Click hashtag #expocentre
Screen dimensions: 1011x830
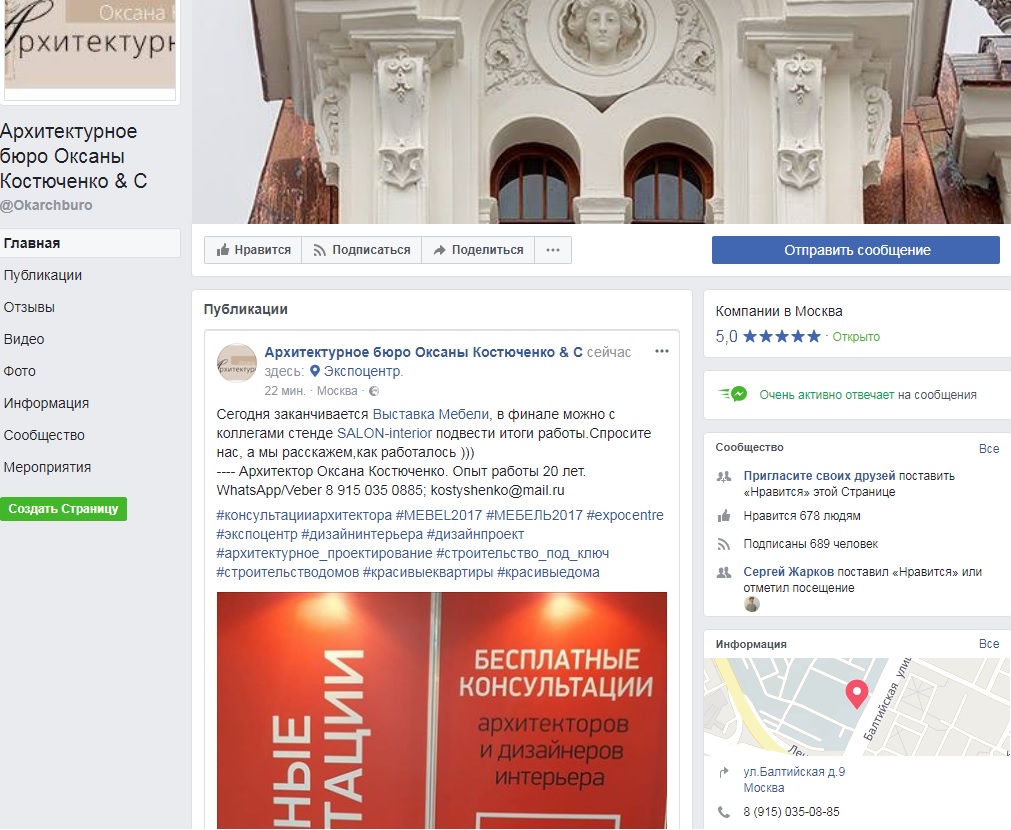point(625,515)
